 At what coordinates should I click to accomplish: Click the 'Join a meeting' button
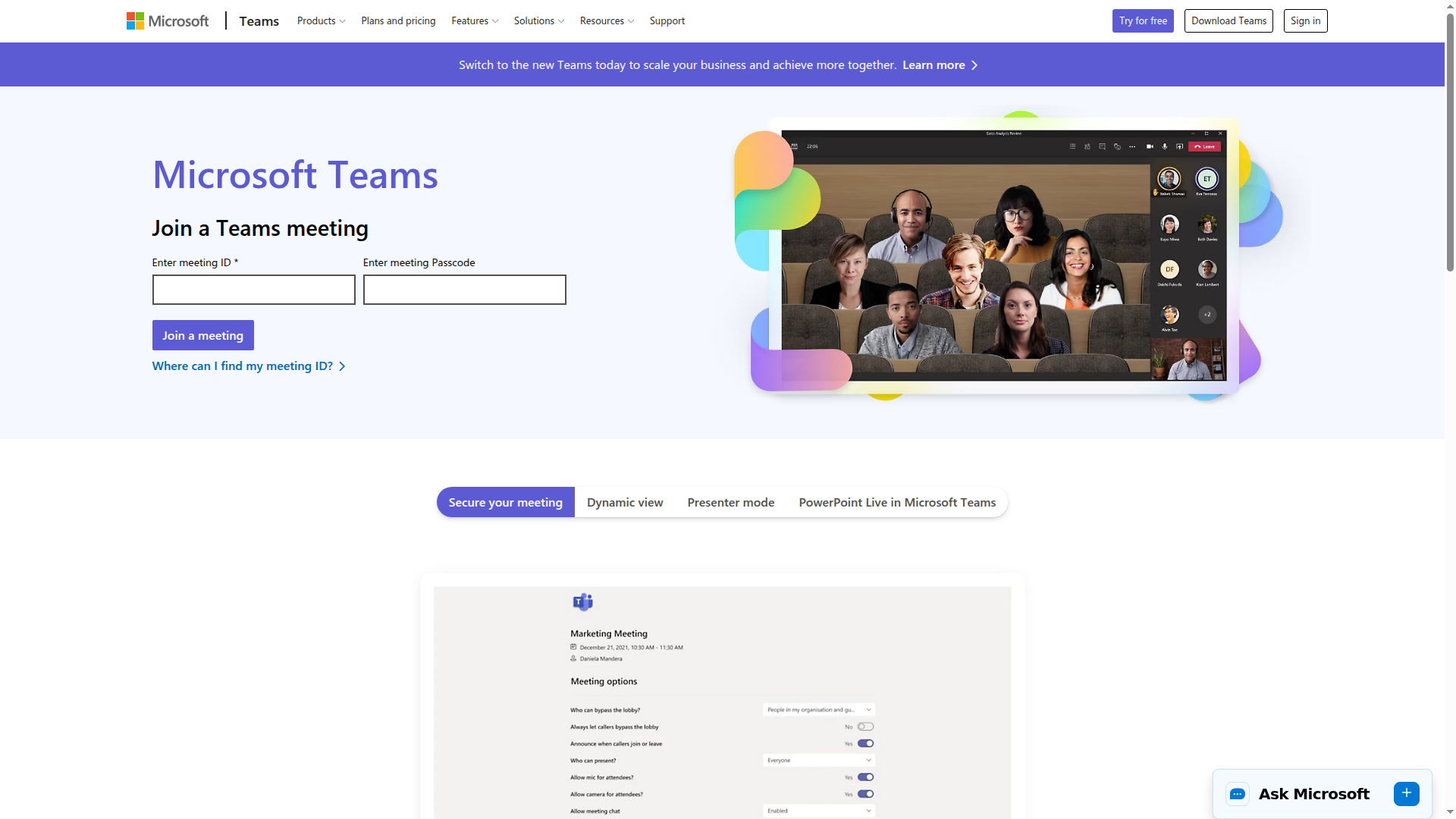[203, 335]
